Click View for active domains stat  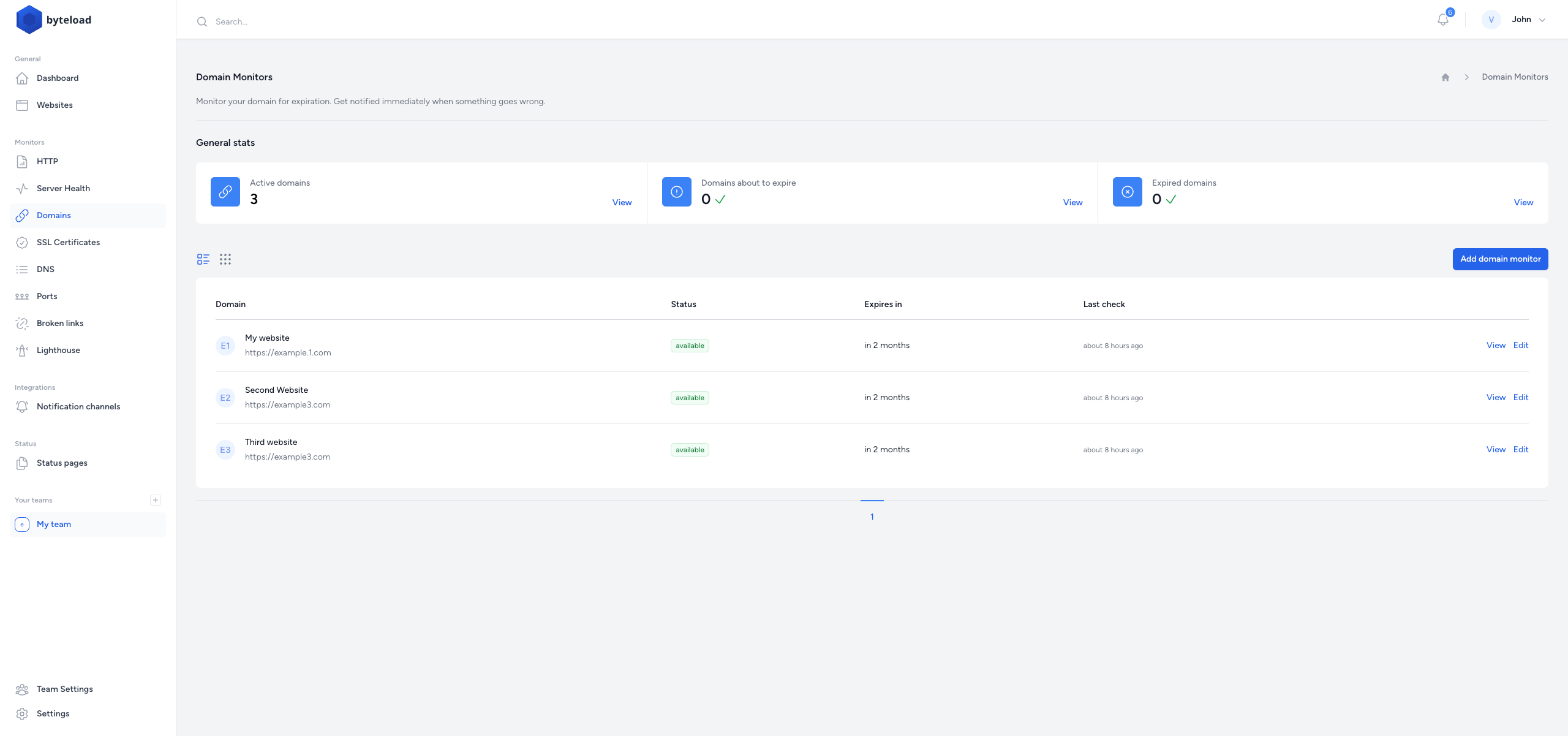(622, 202)
